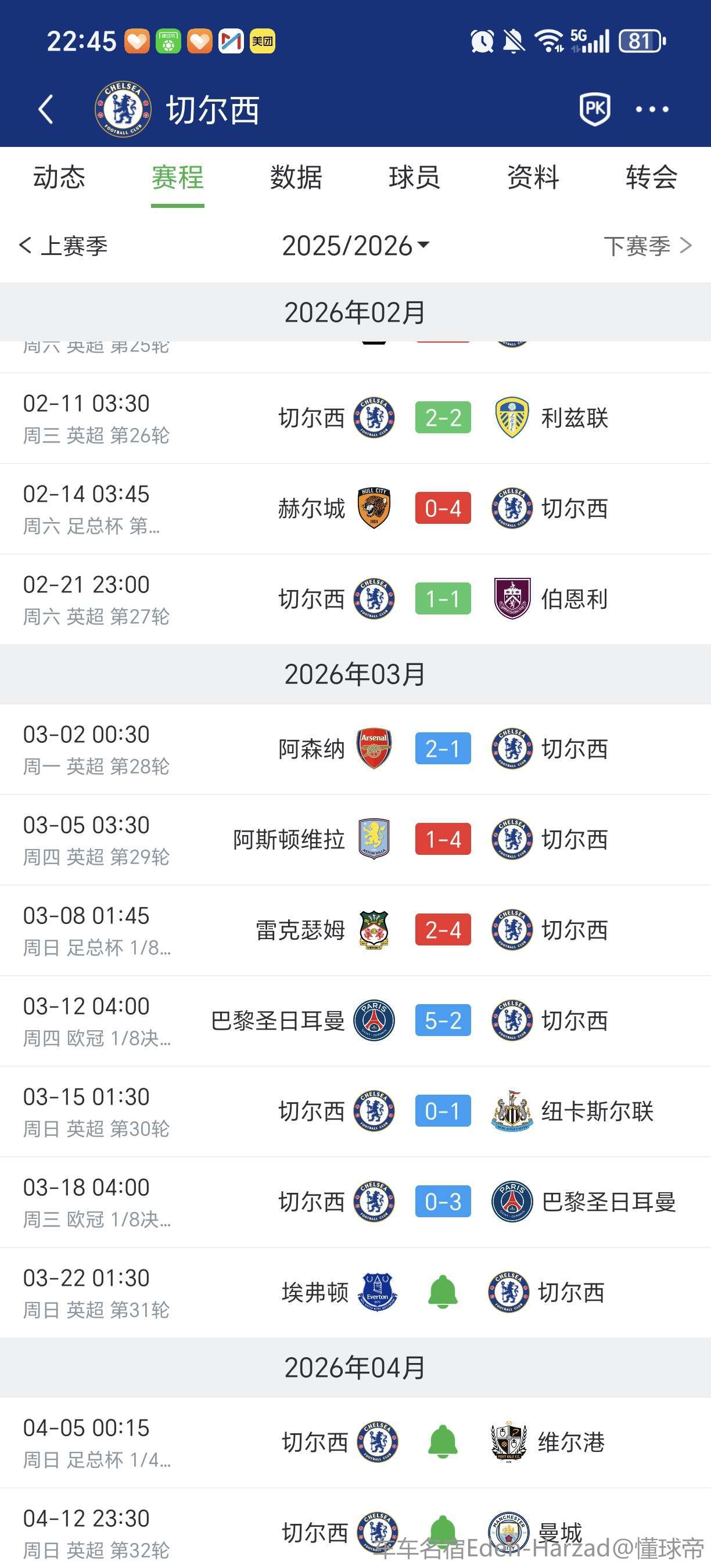This screenshot has width=711, height=1568.
Task: Tap the back arrow in header
Action: click(x=46, y=110)
